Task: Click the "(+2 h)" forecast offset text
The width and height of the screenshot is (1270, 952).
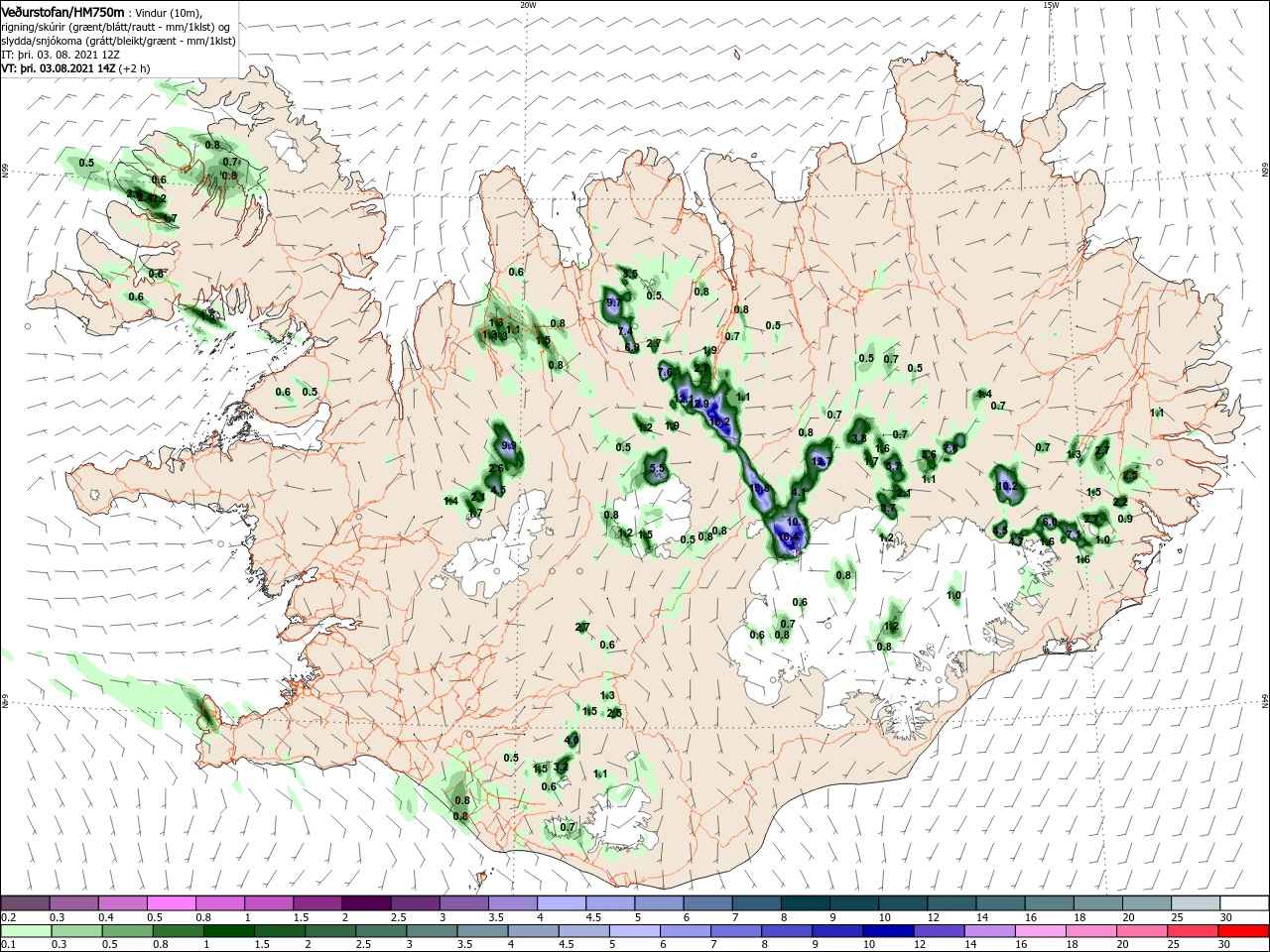Action: click(x=135, y=68)
